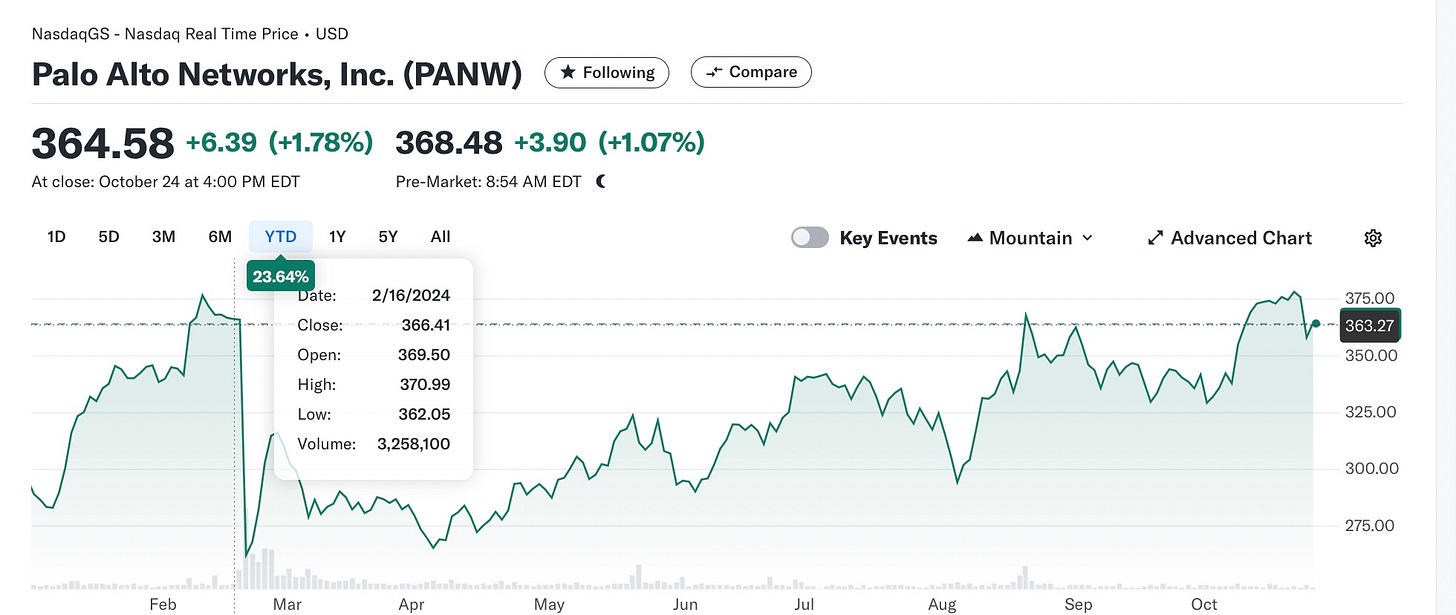
Task: Click the 363.27 current price marker
Action: pyautogui.click(x=1370, y=325)
